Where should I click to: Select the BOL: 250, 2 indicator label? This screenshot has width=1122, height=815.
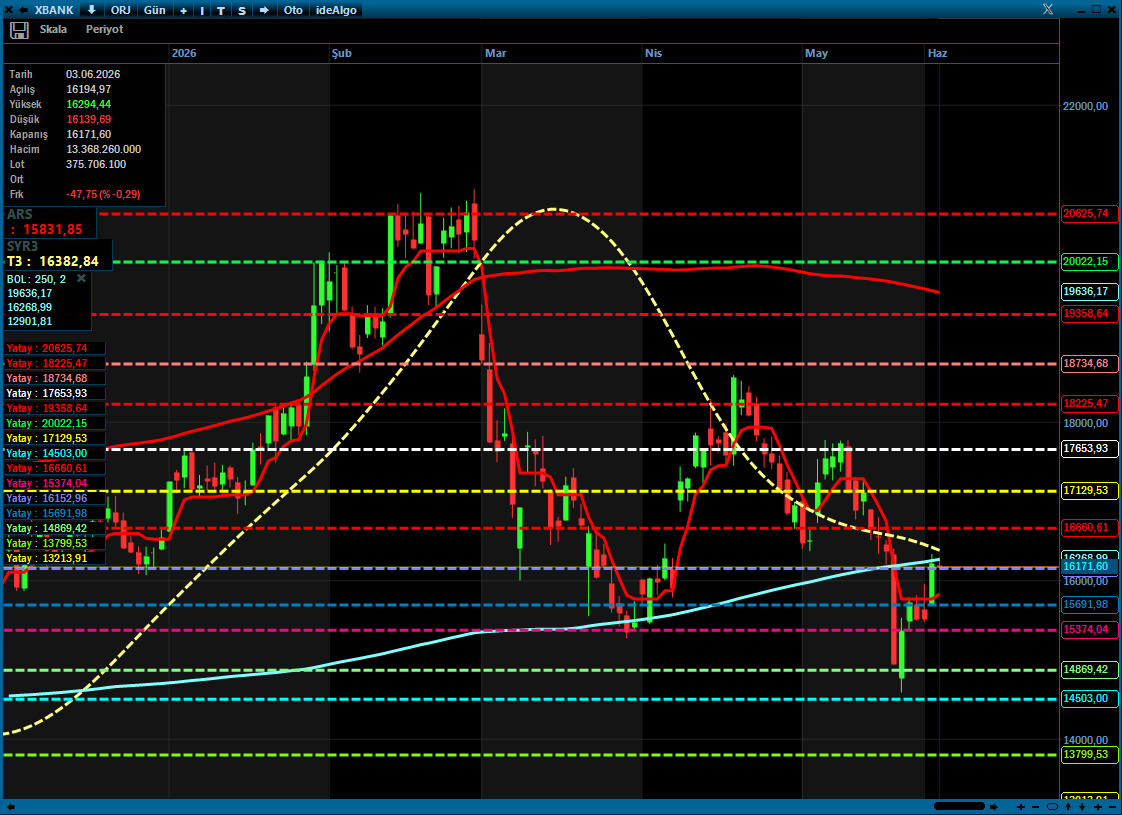coord(36,279)
